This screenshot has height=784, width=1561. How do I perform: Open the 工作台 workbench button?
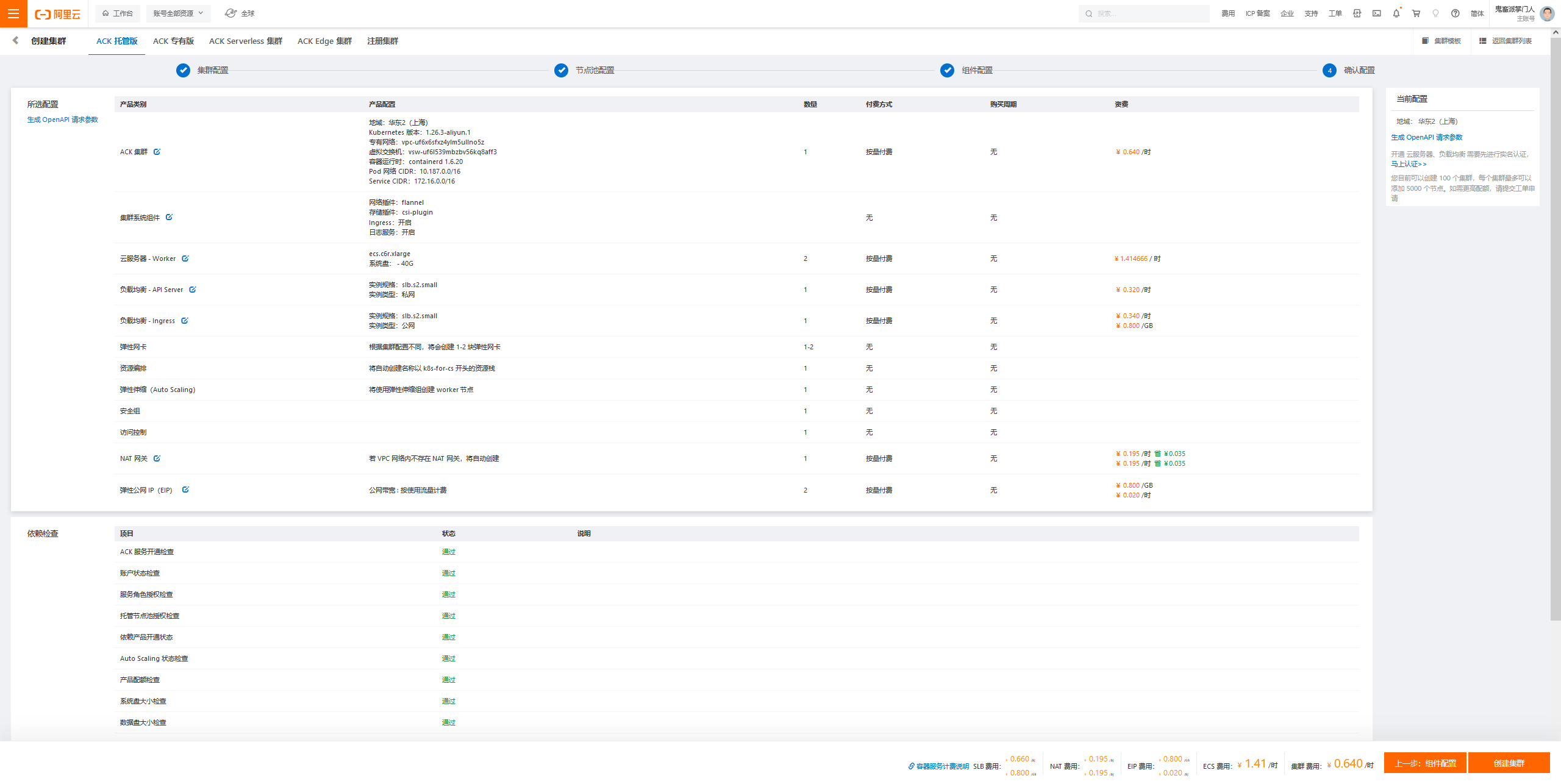coord(118,13)
